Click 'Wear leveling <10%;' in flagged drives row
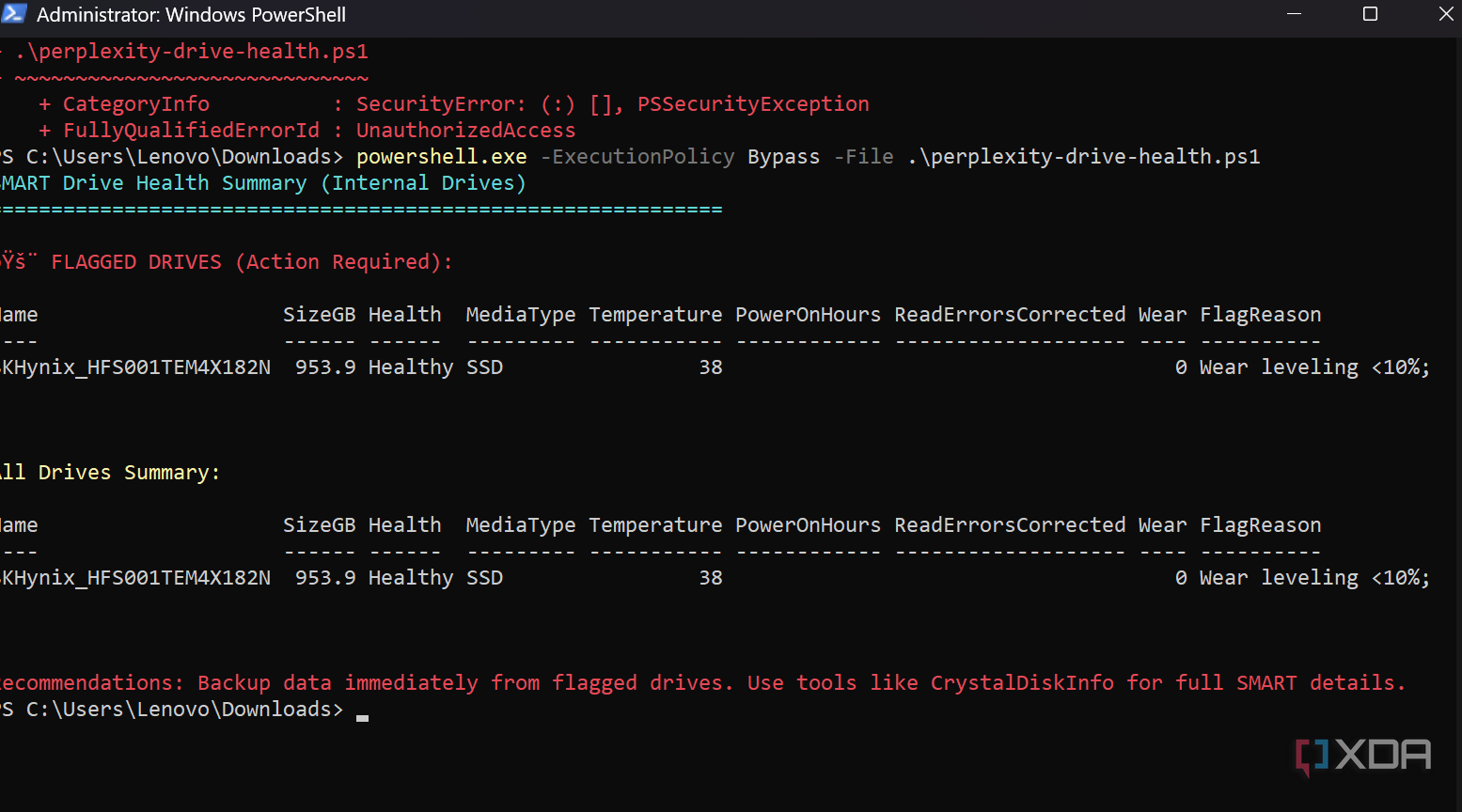 click(x=1314, y=367)
